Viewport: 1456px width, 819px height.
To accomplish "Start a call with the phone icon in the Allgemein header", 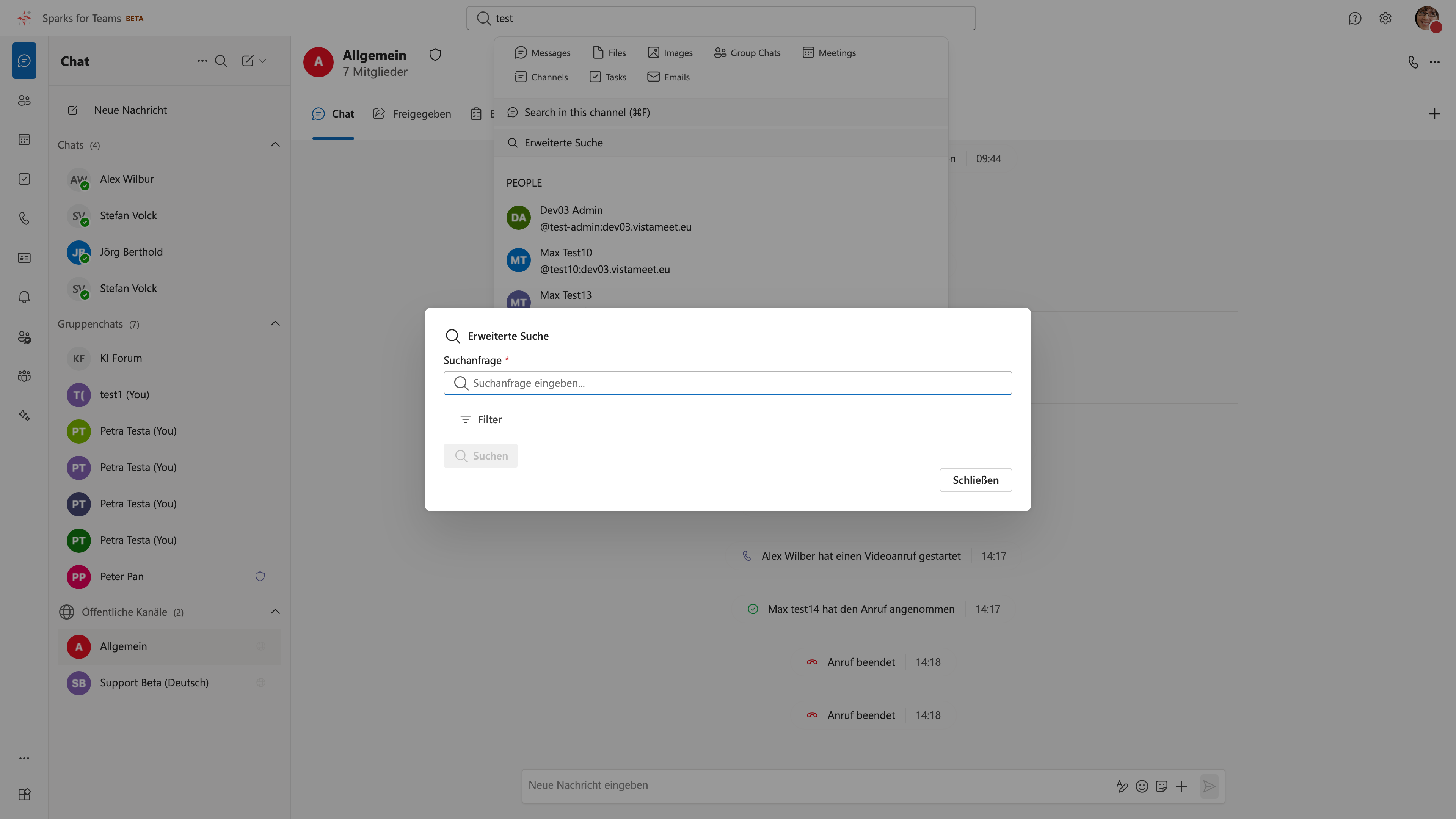I will click(1413, 61).
